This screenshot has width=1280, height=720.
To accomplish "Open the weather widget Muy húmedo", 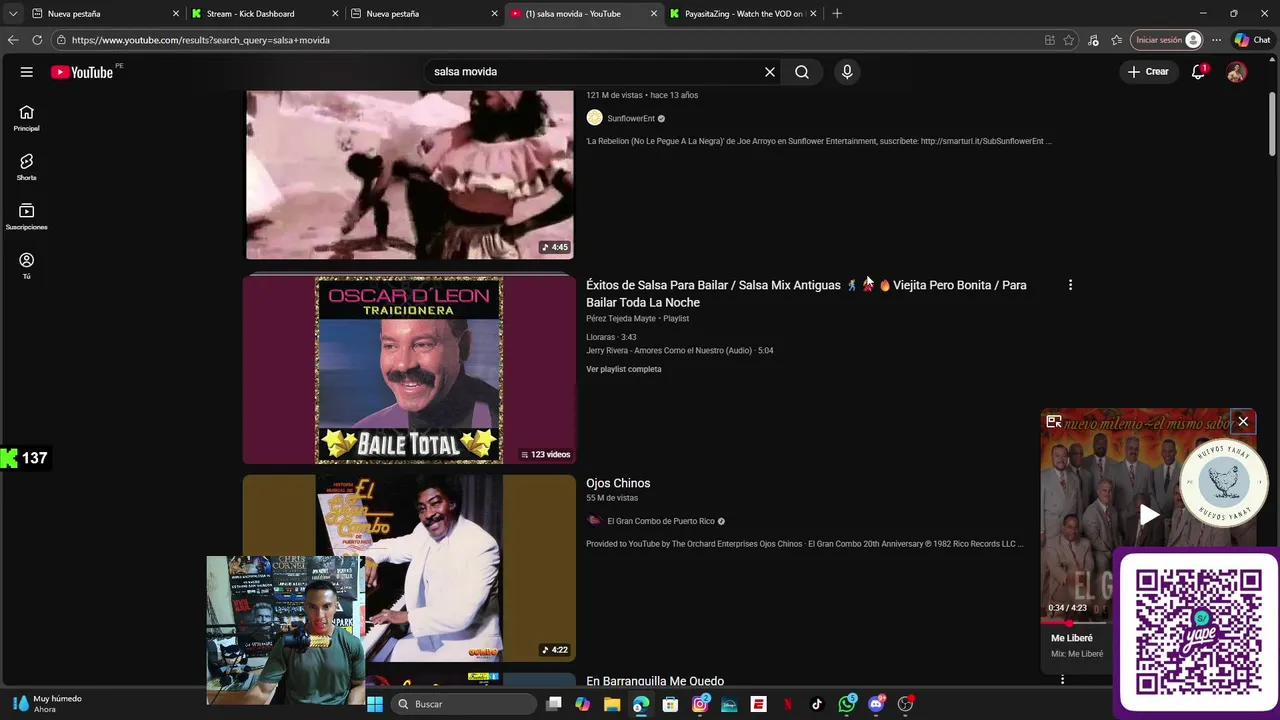I will click(48, 704).
